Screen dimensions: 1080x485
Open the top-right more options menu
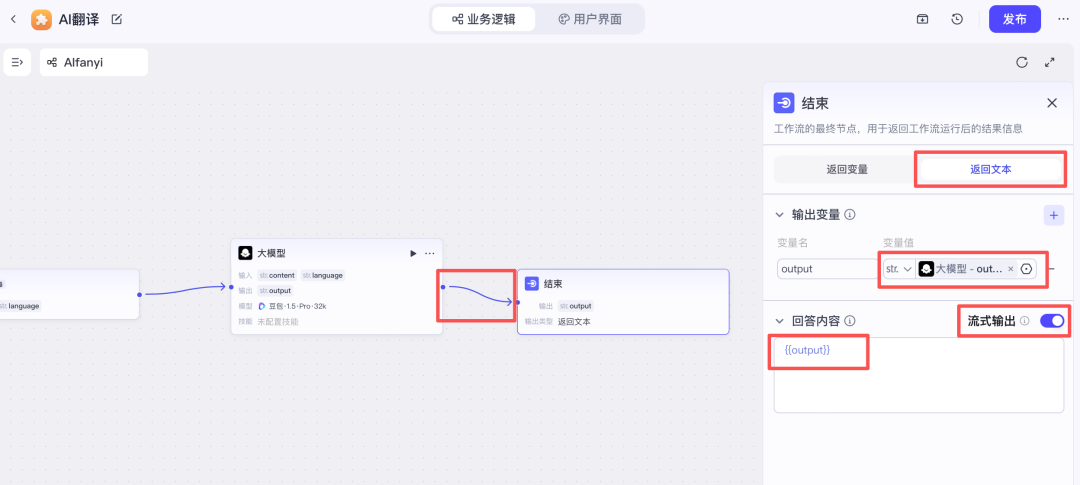click(1063, 19)
